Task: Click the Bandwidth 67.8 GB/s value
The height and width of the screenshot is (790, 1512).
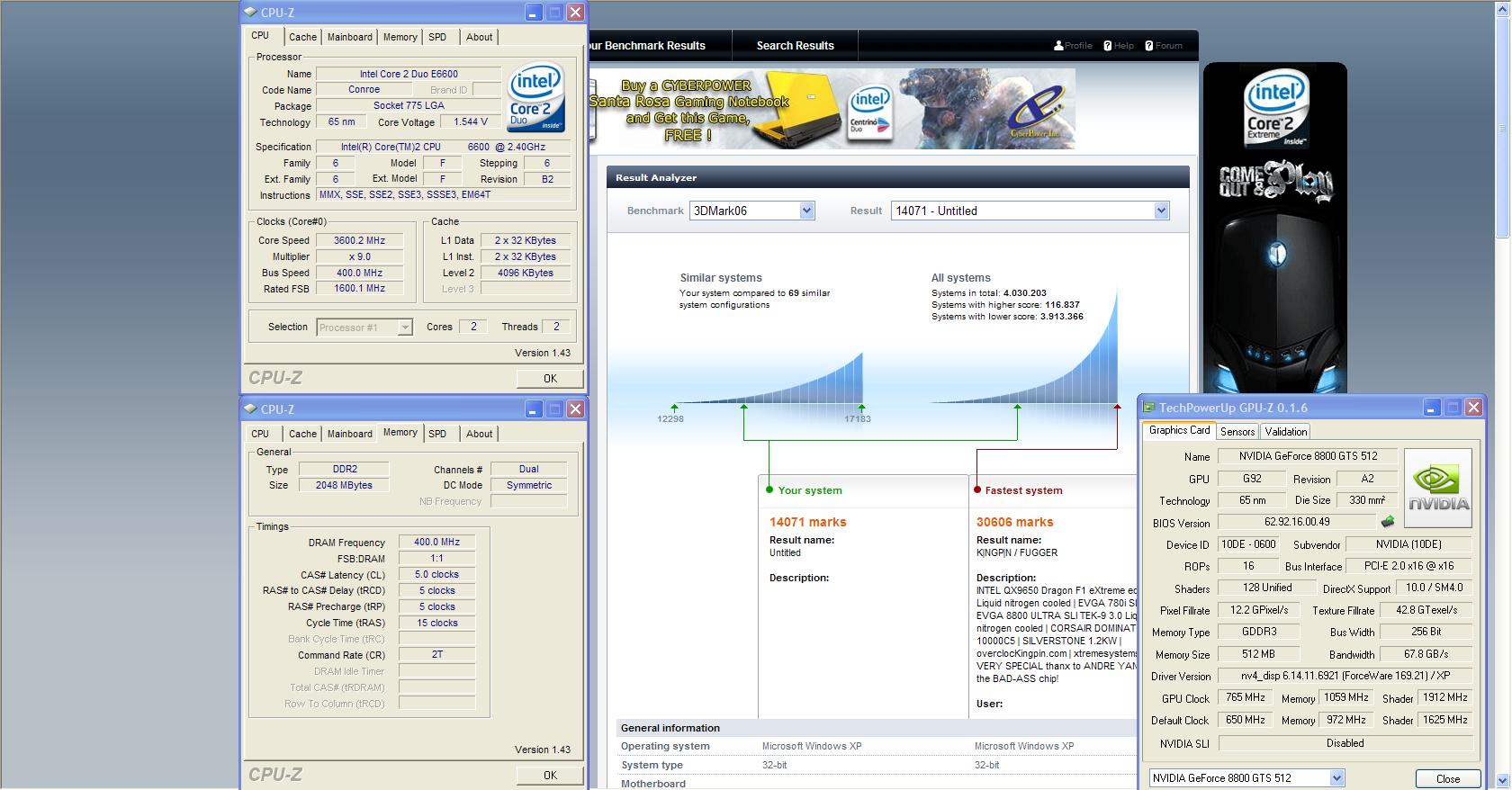Action: tap(1426, 654)
